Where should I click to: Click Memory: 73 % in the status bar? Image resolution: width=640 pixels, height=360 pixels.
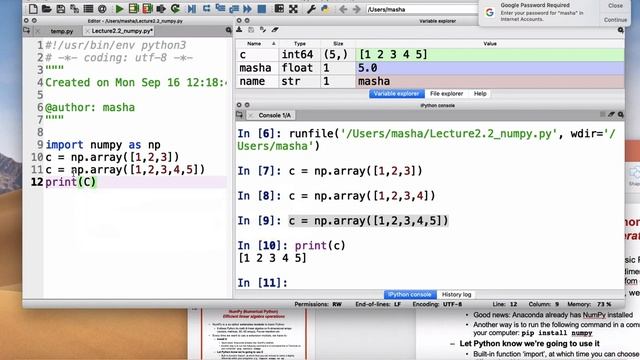point(589,304)
